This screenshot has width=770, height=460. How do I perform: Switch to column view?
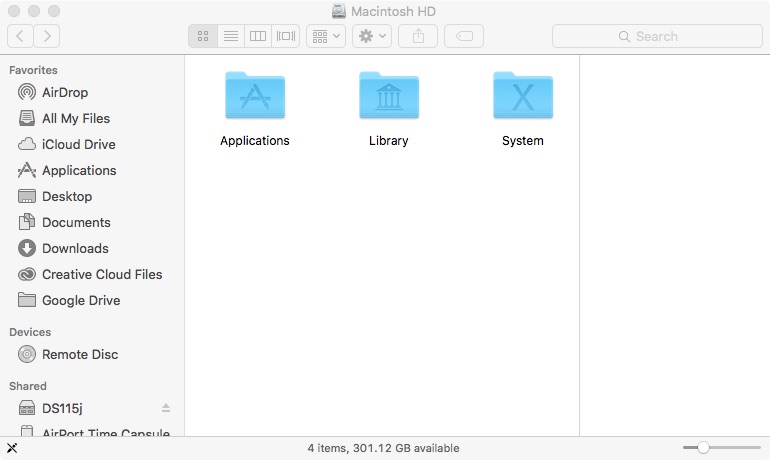(x=258, y=36)
